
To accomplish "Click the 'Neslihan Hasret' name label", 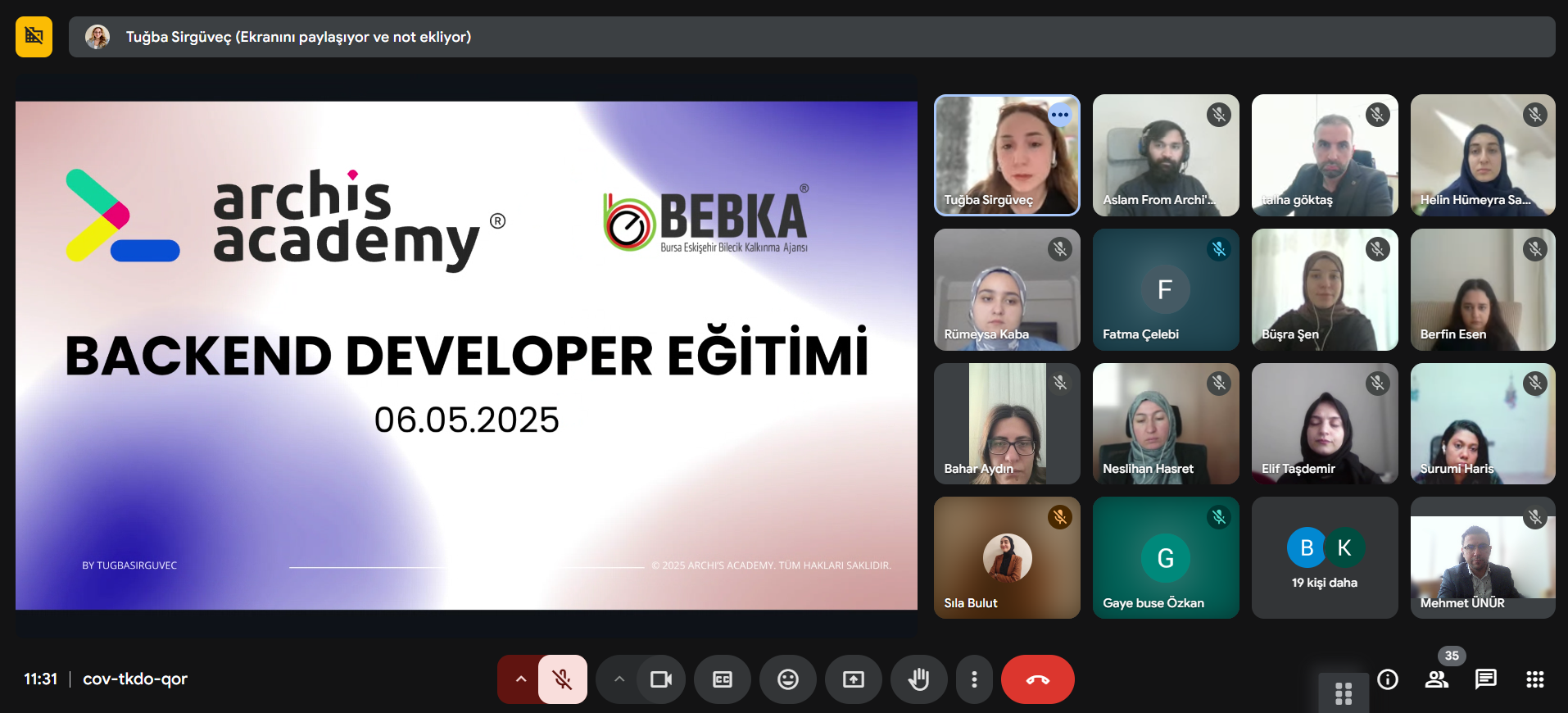I will 1148,469.
